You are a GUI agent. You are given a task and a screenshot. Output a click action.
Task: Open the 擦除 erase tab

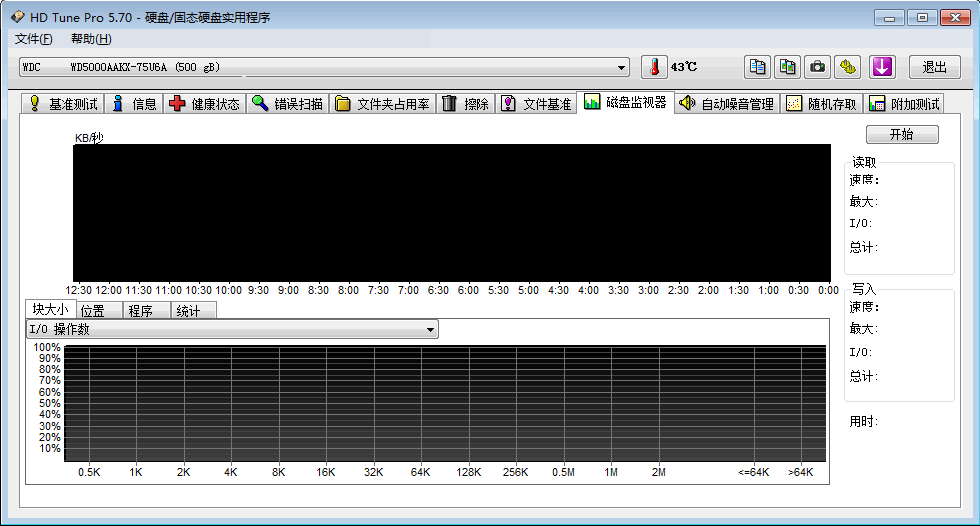coord(466,104)
